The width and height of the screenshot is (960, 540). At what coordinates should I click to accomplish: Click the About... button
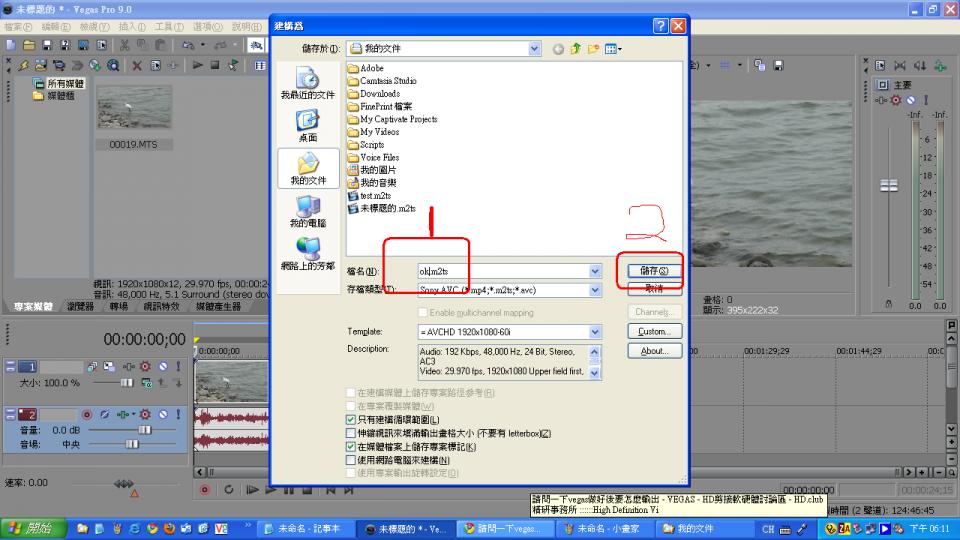point(654,351)
